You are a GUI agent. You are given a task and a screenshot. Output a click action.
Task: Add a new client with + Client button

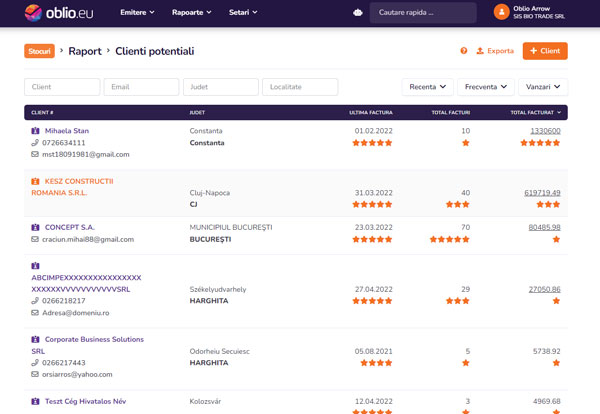[x=545, y=51]
